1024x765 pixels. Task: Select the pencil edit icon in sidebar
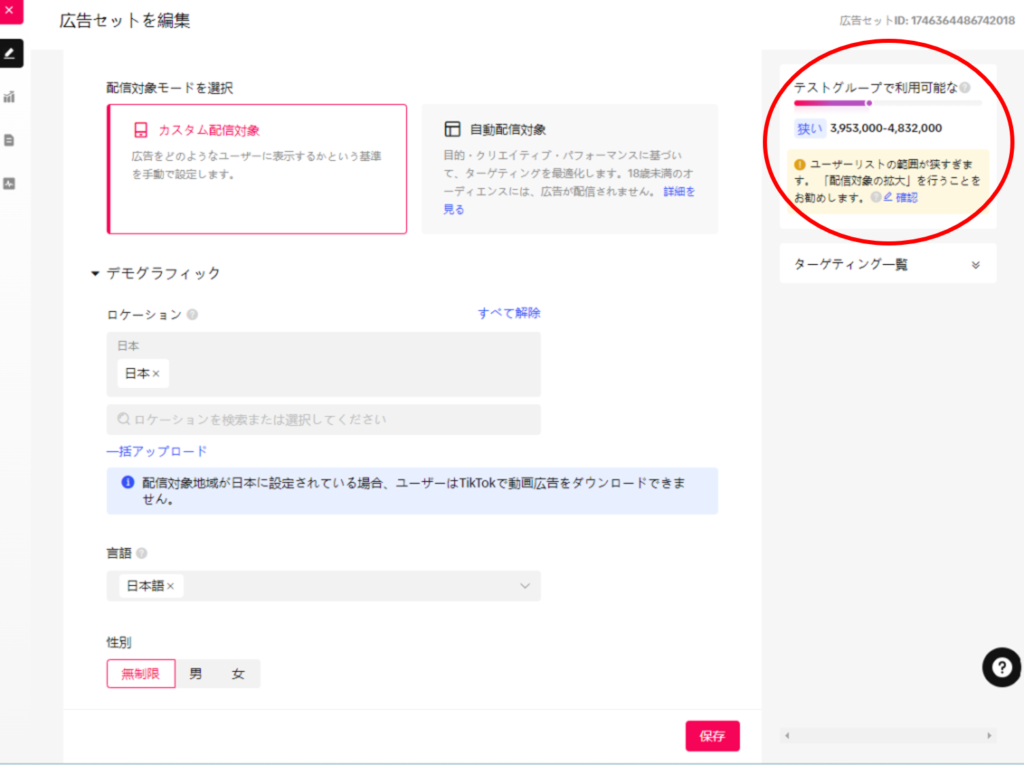(x=10, y=53)
